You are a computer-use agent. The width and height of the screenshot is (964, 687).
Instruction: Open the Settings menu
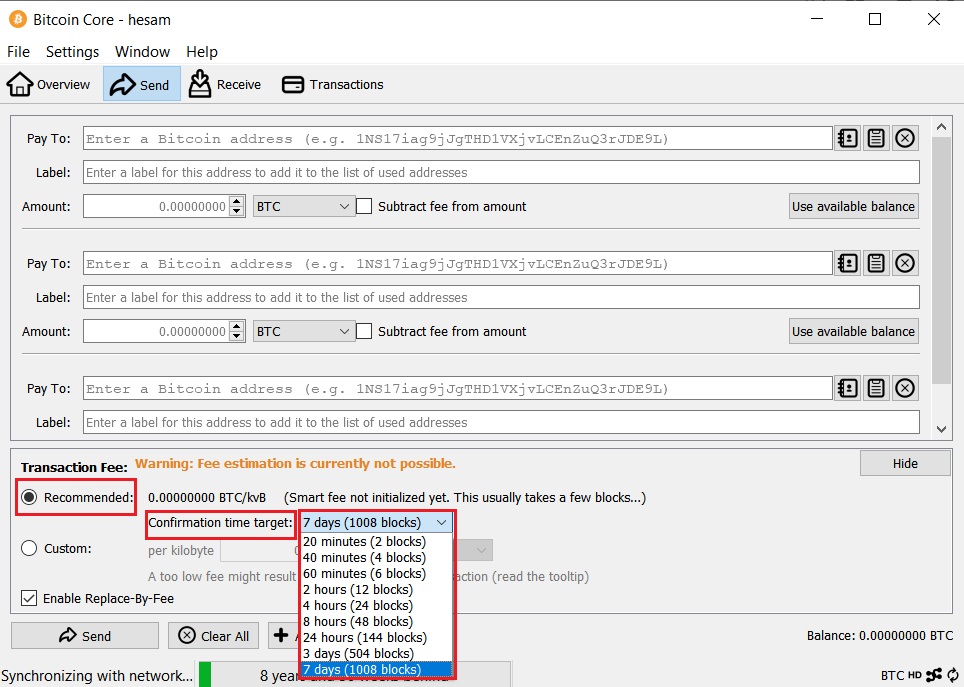point(73,52)
